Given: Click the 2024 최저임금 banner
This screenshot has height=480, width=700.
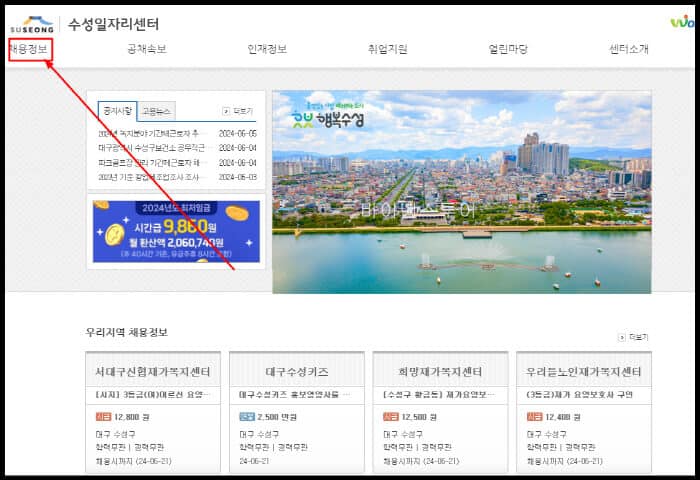Looking at the screenshot, I should coord(176,231).
